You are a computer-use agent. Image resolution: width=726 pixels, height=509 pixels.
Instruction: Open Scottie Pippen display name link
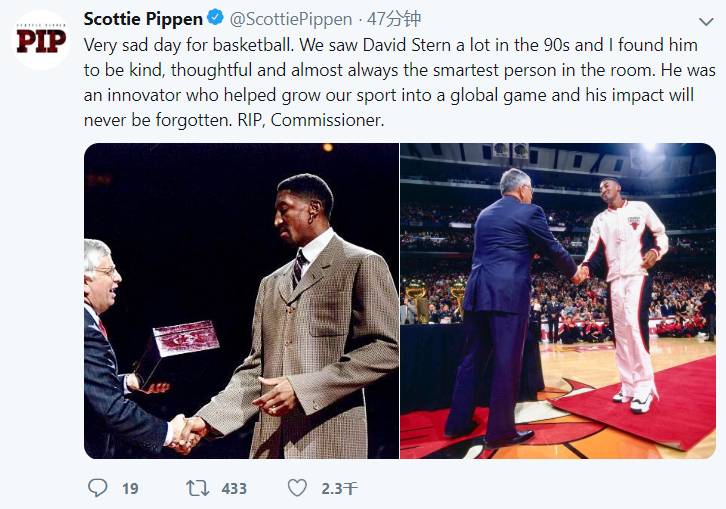[x=142, y=19]
